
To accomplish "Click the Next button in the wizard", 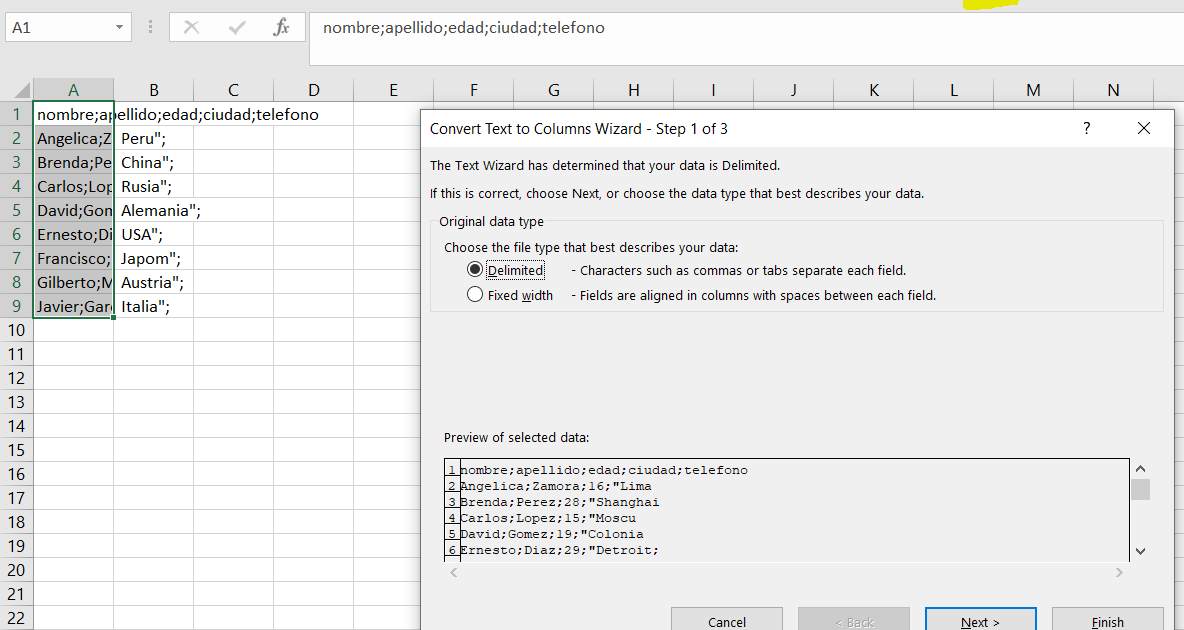I will [x=980, y=621].
